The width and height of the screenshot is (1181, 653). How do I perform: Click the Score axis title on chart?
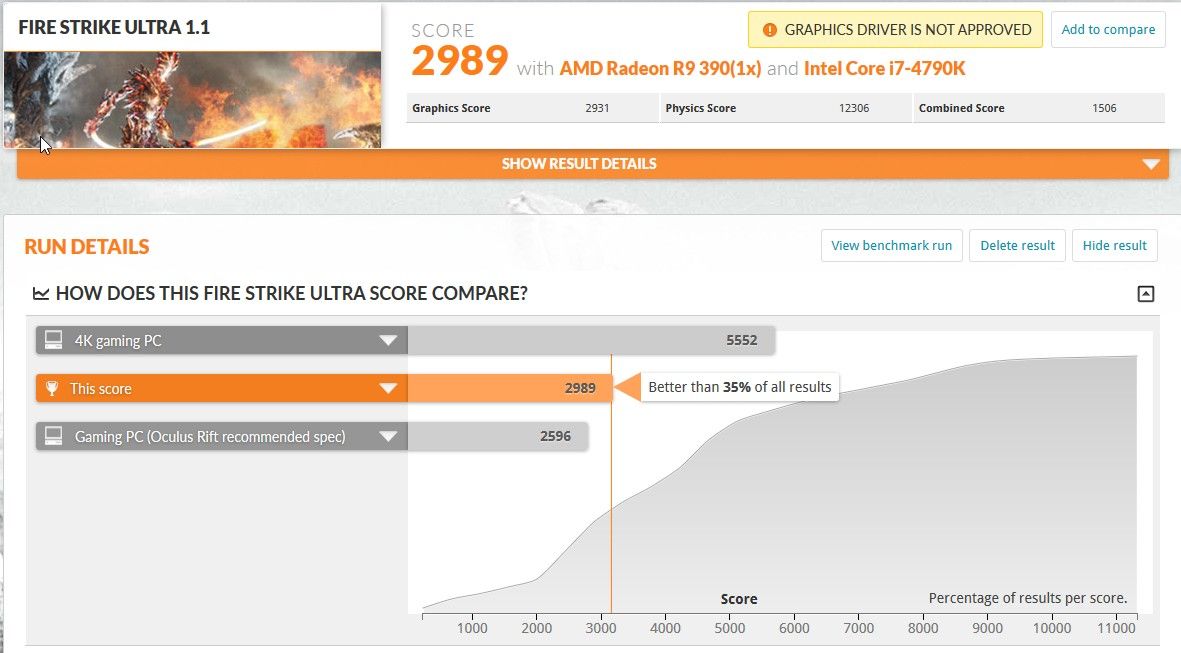[x=739, y=600]
